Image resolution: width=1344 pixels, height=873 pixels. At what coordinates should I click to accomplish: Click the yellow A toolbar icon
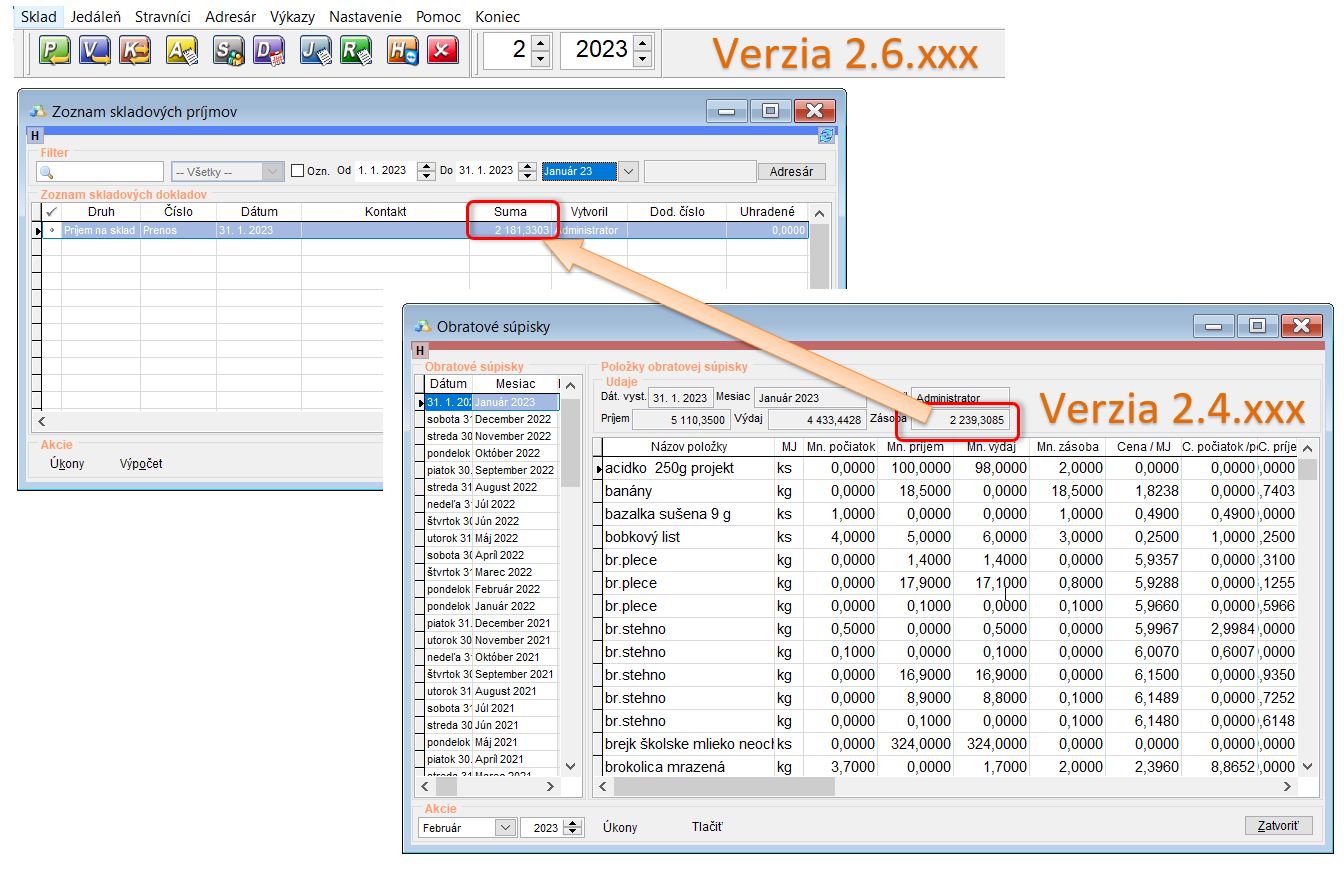(x=181, y=50)
